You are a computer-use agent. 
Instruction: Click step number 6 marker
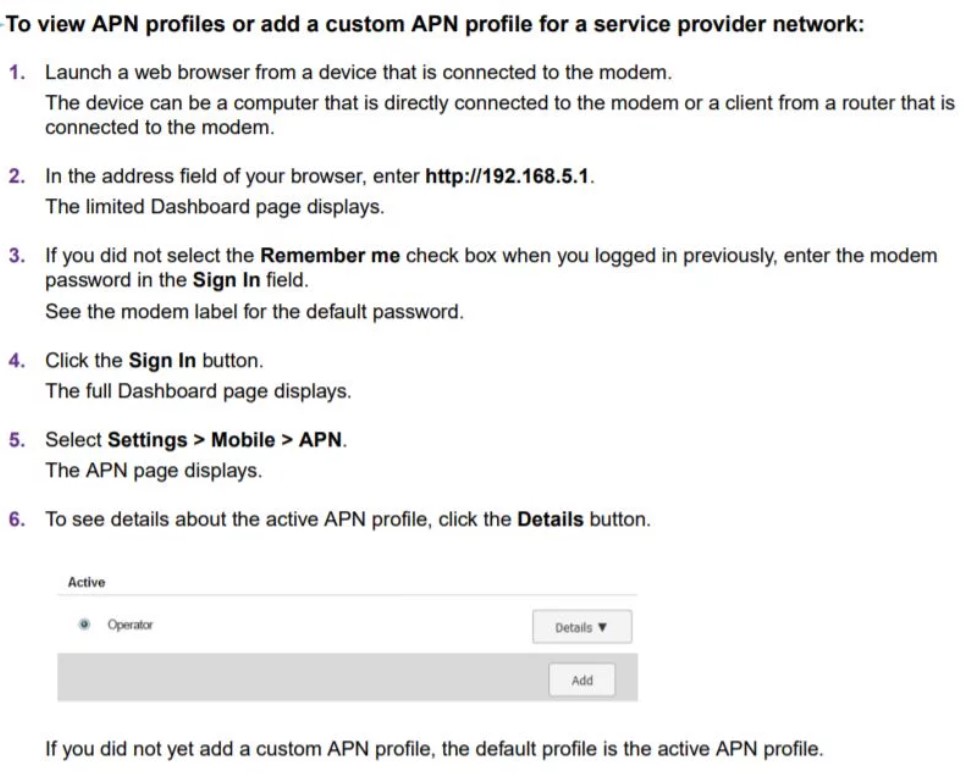17,519
